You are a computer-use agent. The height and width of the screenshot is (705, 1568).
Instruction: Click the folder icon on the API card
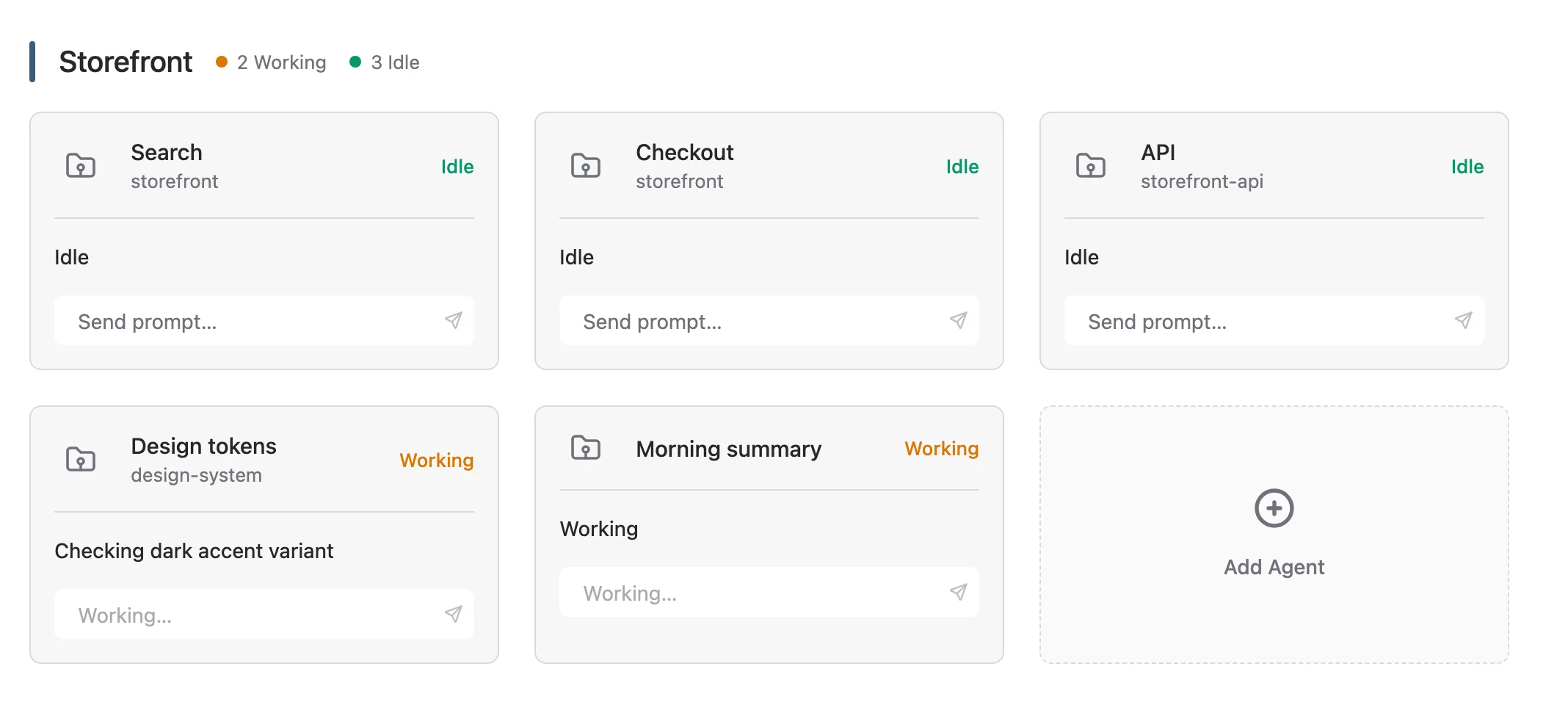click(x=1091, y=166)
